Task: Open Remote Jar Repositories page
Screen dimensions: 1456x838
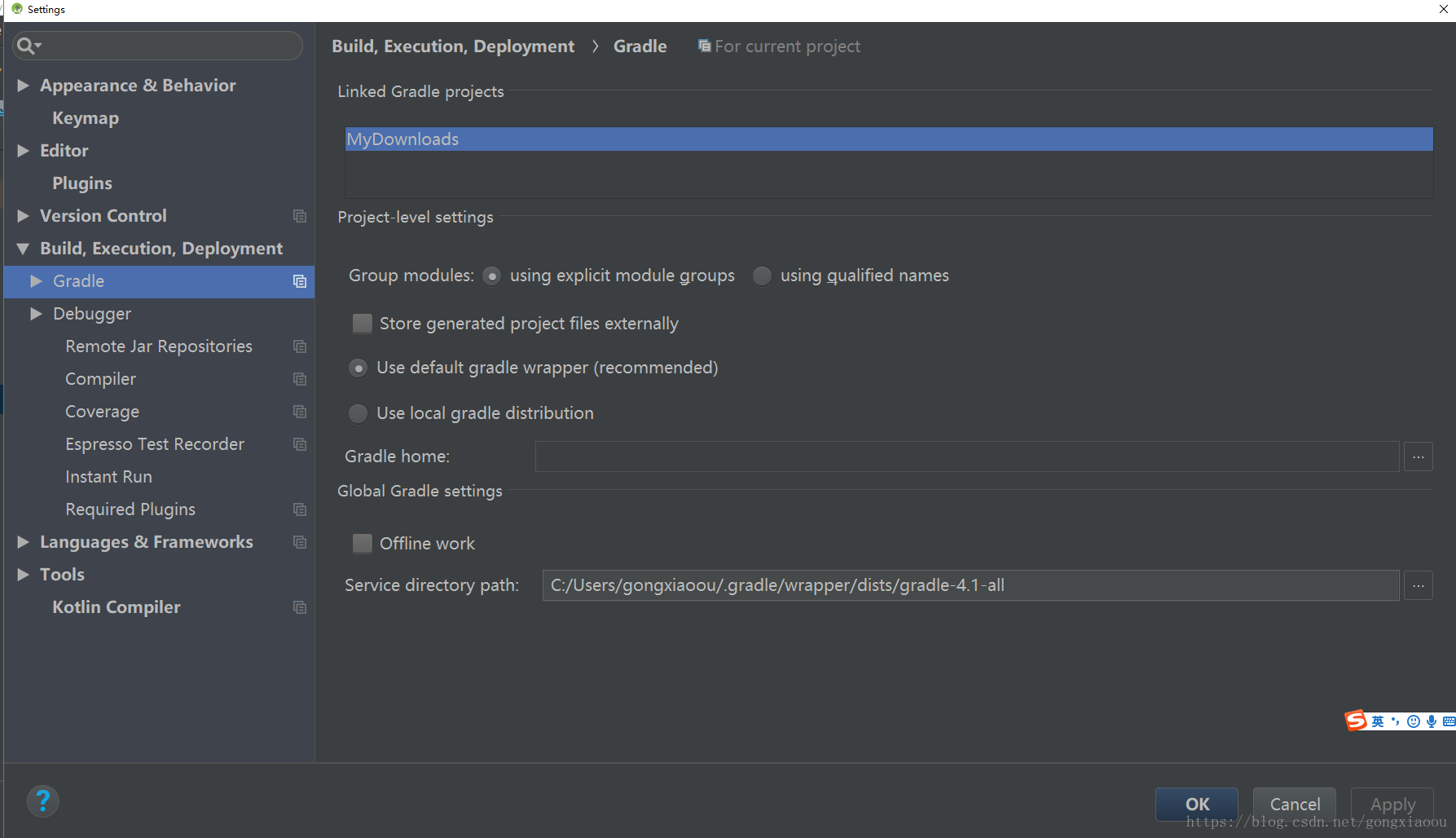Action: point(159,346)
